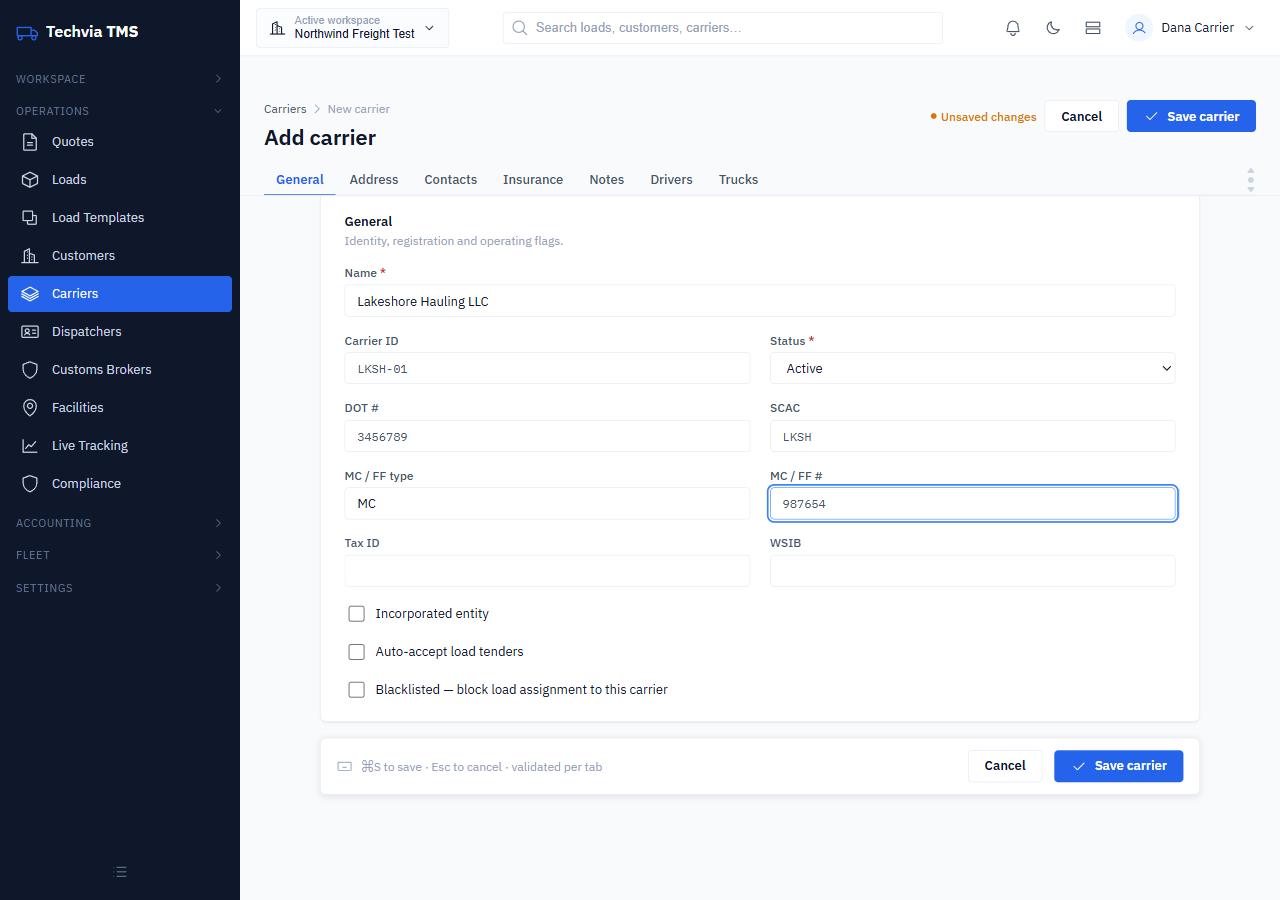Image resolution: width=1280 pixels, height=900 pixels.
Task: Switch to the Drivers tab
Action: pos(671,180)
